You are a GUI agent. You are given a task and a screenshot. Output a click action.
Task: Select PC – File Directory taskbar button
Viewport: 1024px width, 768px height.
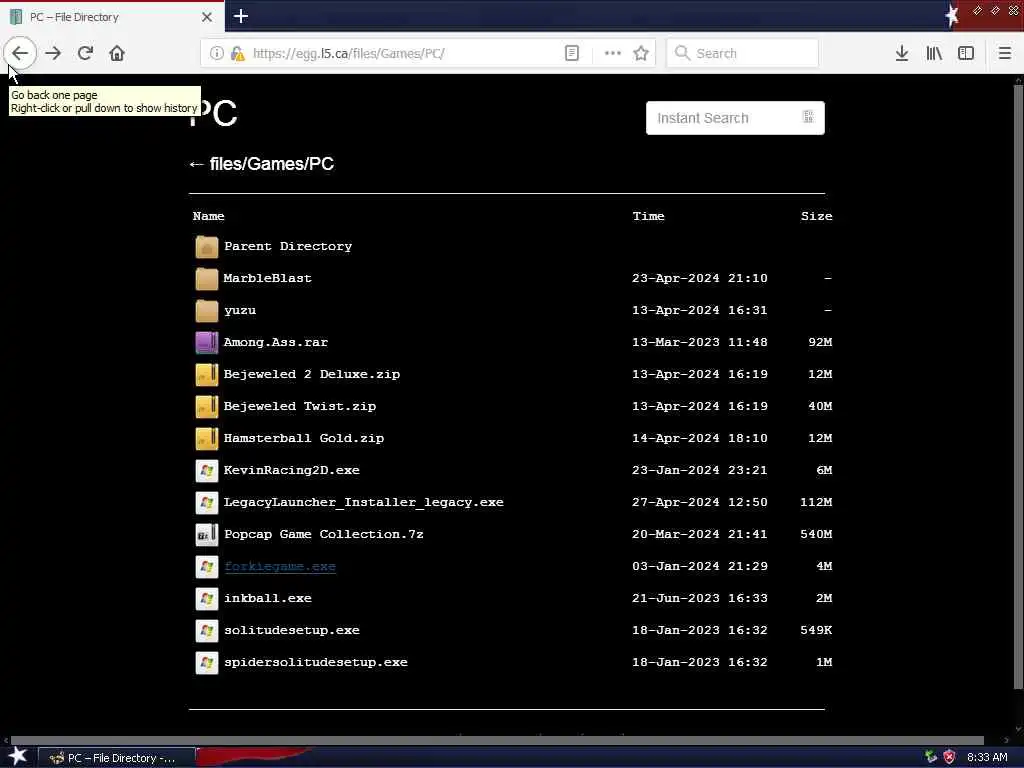pyautogui.click(x=116, y=758)
